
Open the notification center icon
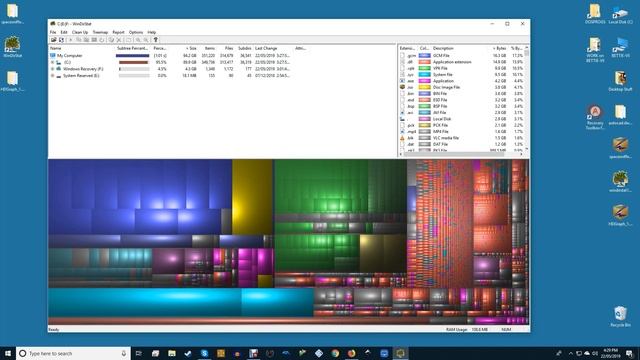tap(629, 353)
